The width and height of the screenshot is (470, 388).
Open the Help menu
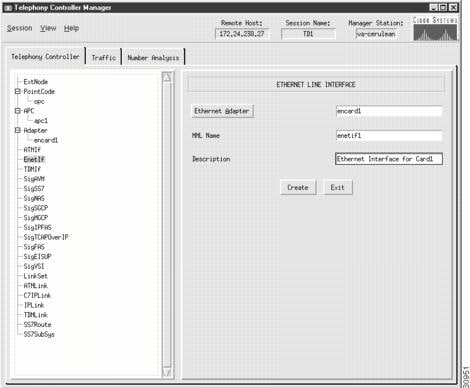(x=72, y=28)
